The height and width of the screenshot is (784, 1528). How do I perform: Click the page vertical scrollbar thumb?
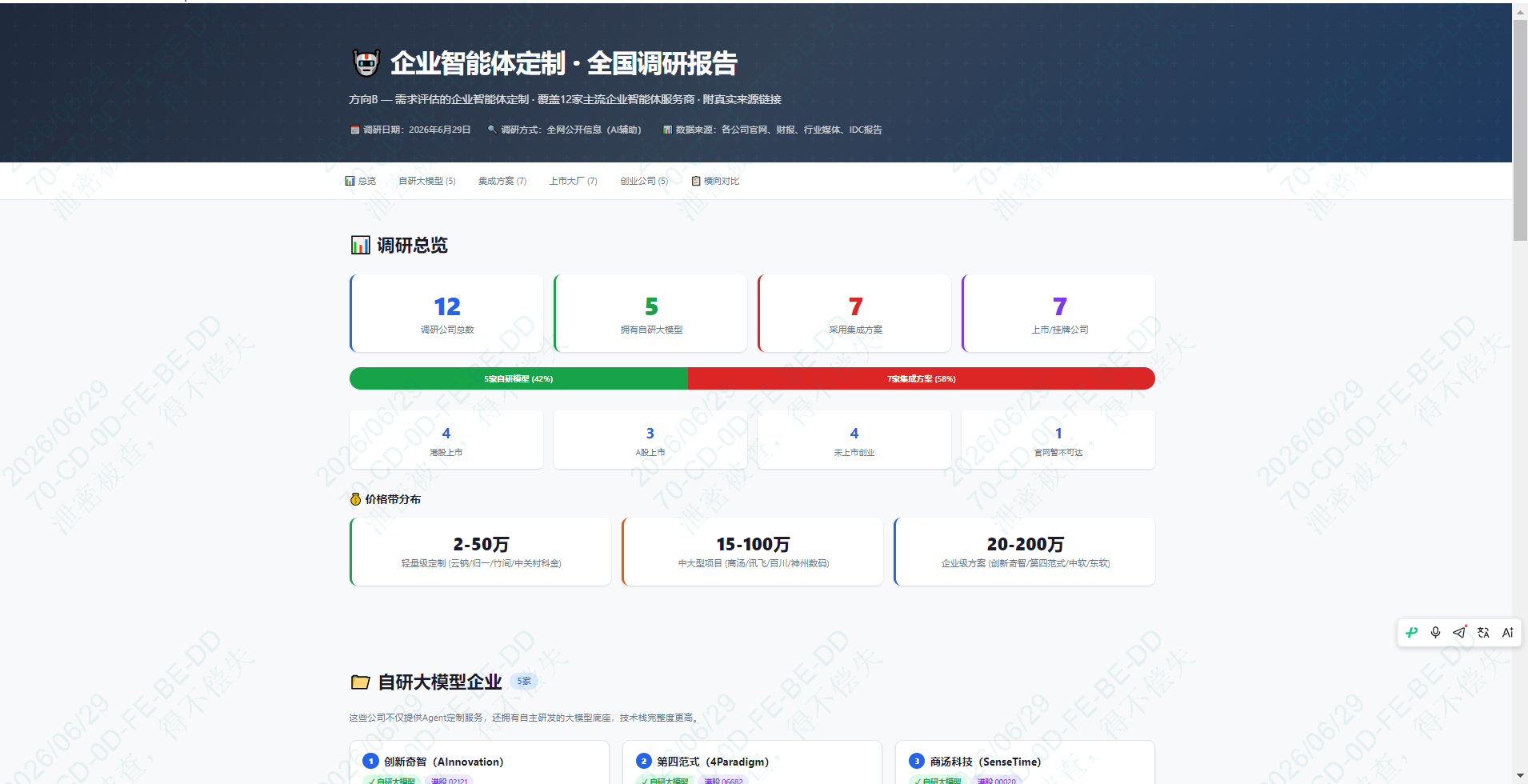(x=1520, y=130)
